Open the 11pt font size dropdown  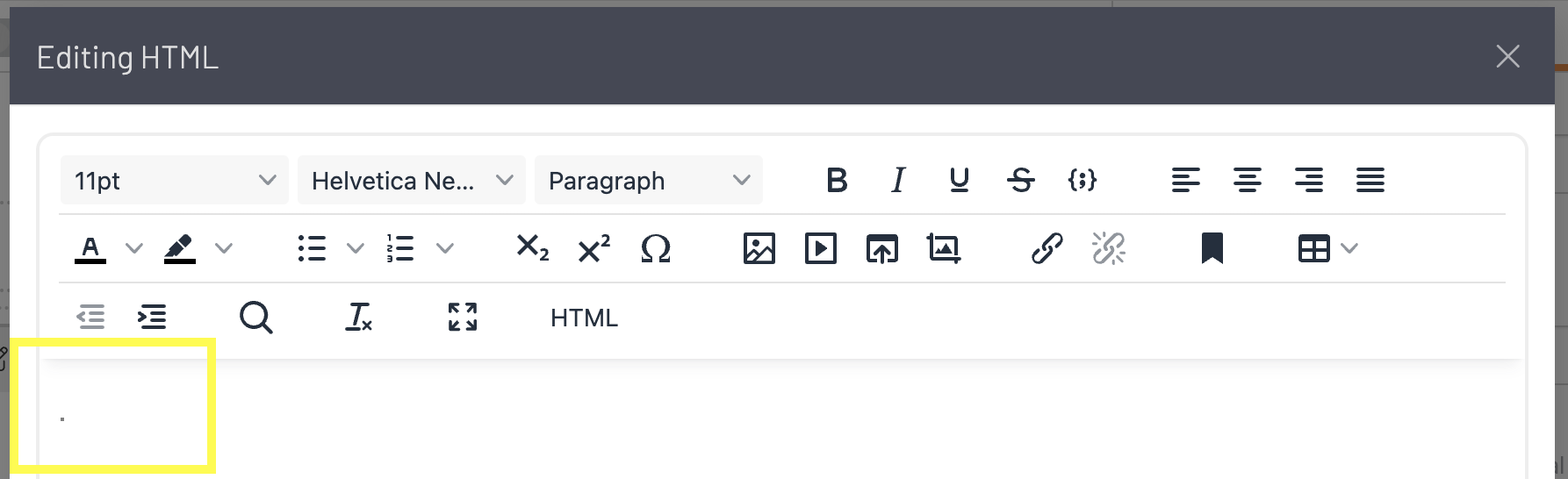coord(174,181)
